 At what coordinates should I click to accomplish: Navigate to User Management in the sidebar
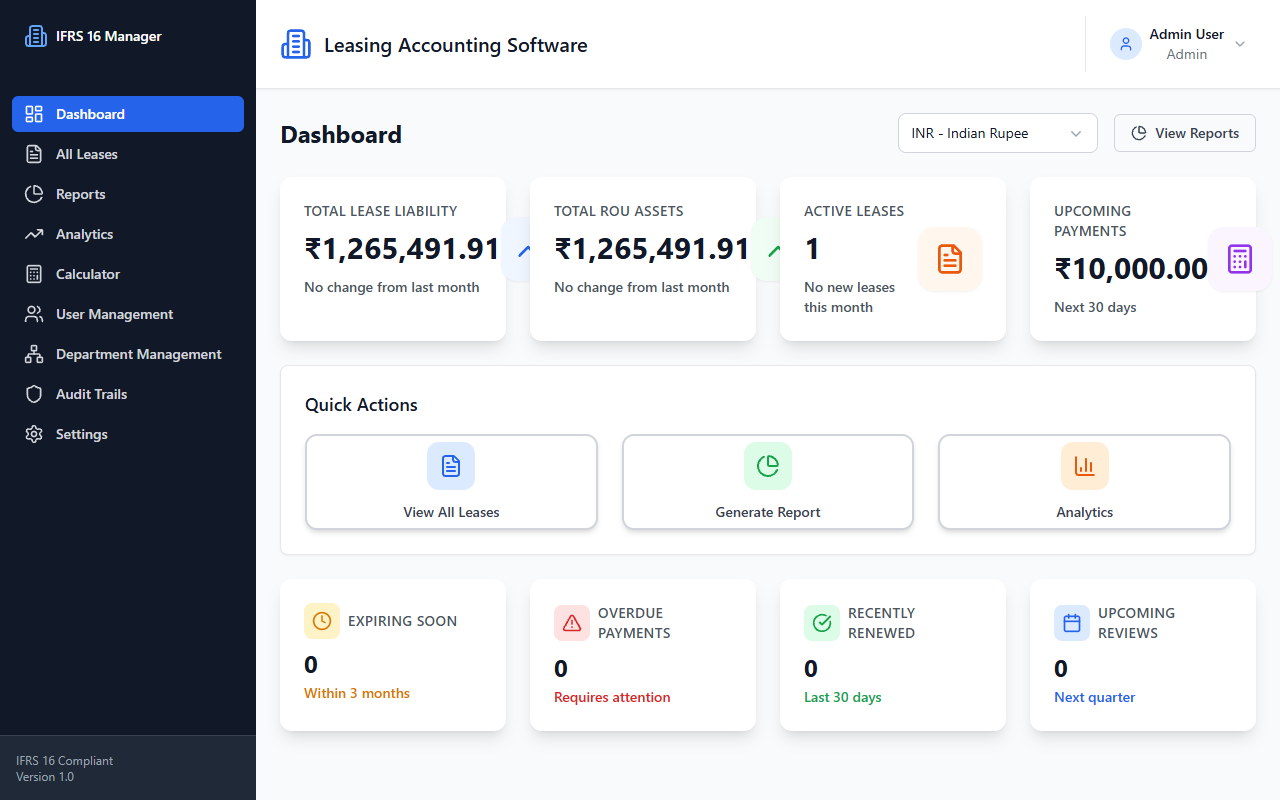tap(128, 314)
